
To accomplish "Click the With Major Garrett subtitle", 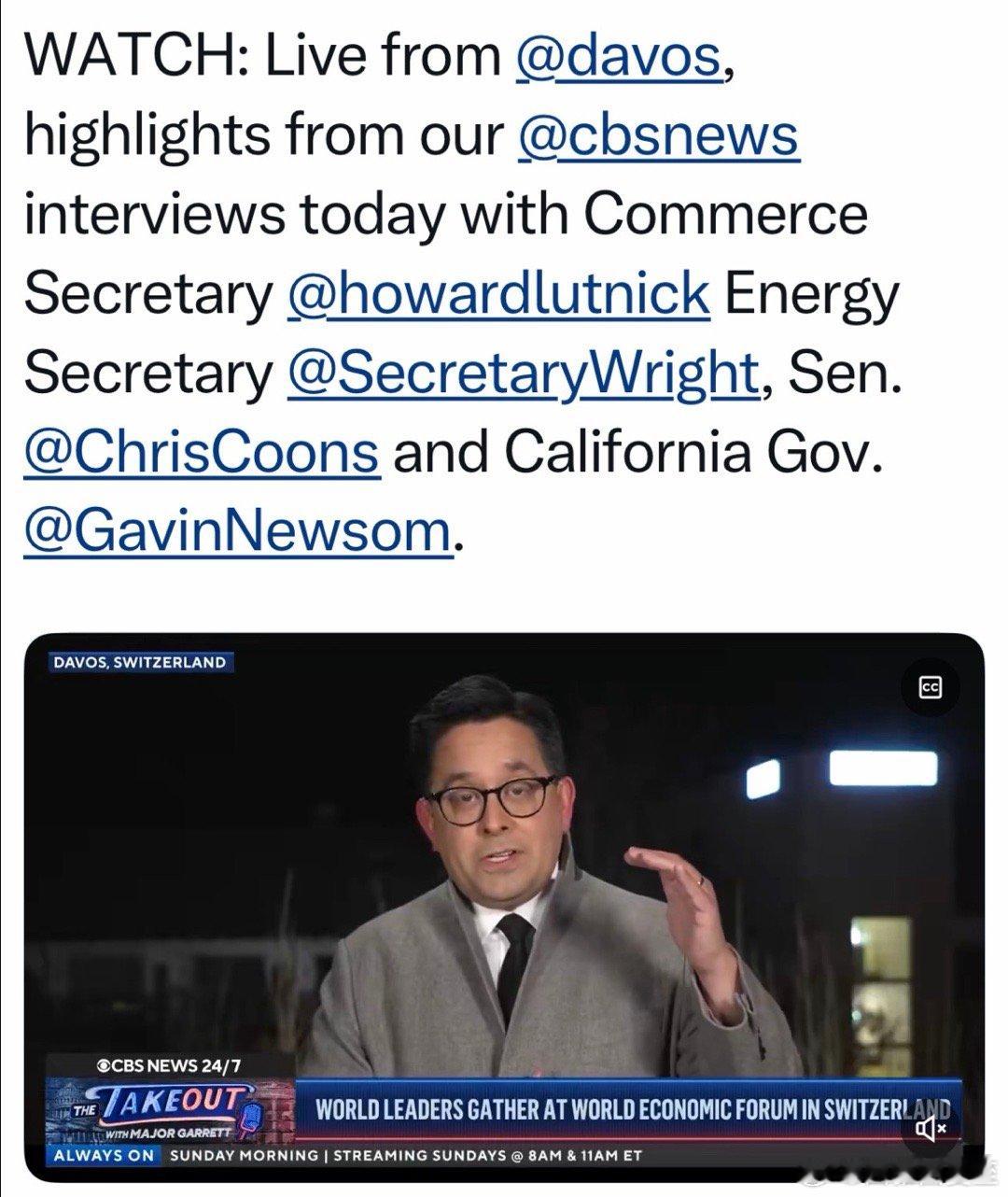I will click(x=170, y=1134).
